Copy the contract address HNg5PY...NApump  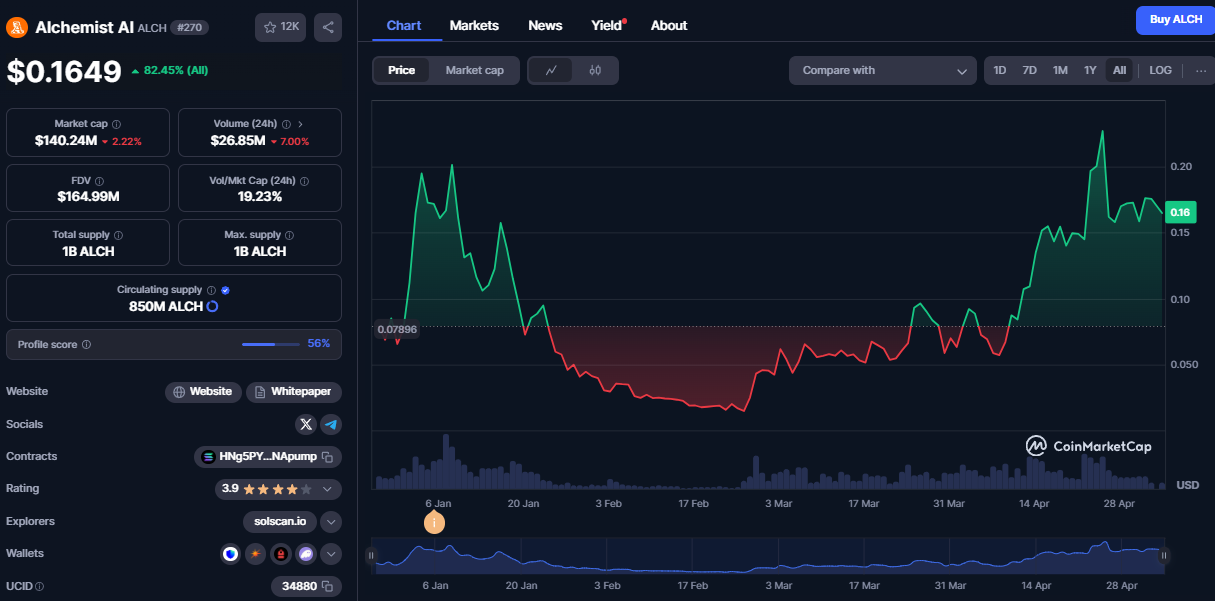click(x=327, y=457)
